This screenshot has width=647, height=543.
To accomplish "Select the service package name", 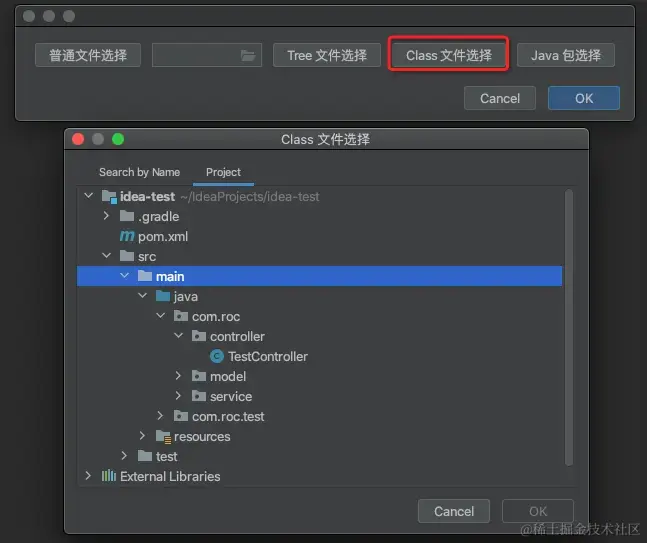I will tap(231, 397).
